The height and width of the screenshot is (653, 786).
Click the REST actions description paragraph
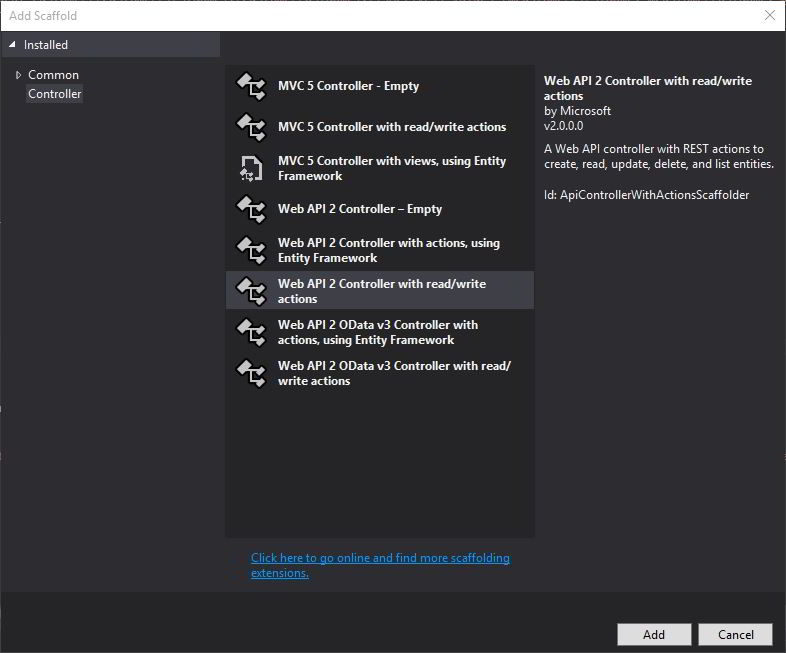[659, 156]
